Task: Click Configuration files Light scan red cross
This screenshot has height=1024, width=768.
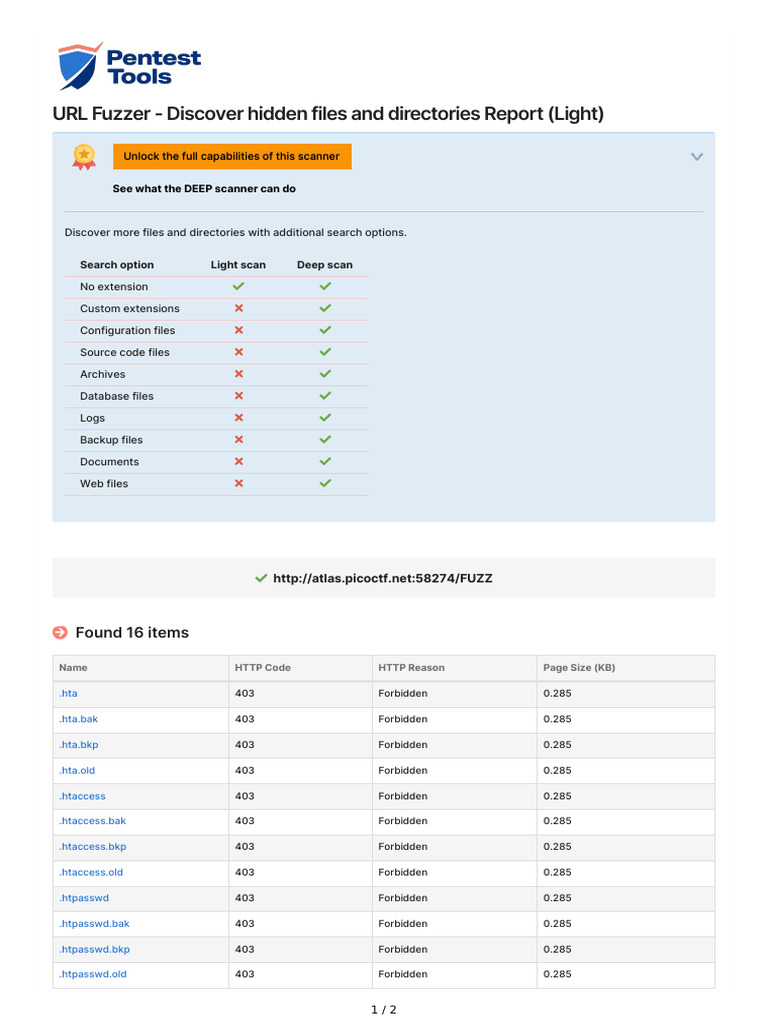Action: pyautogui.click(x=238, y=330)
